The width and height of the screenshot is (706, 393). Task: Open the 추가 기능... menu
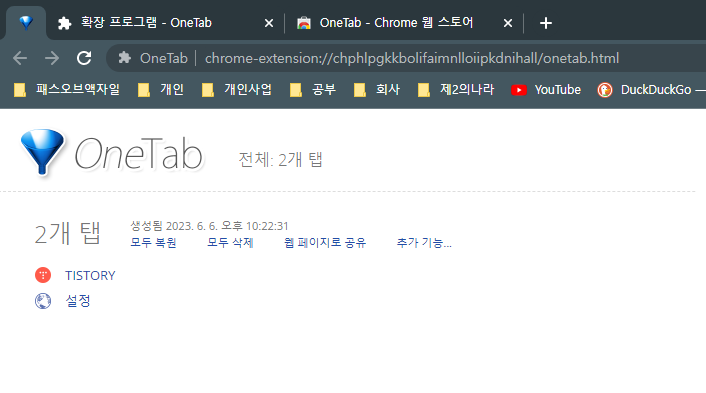424,243
